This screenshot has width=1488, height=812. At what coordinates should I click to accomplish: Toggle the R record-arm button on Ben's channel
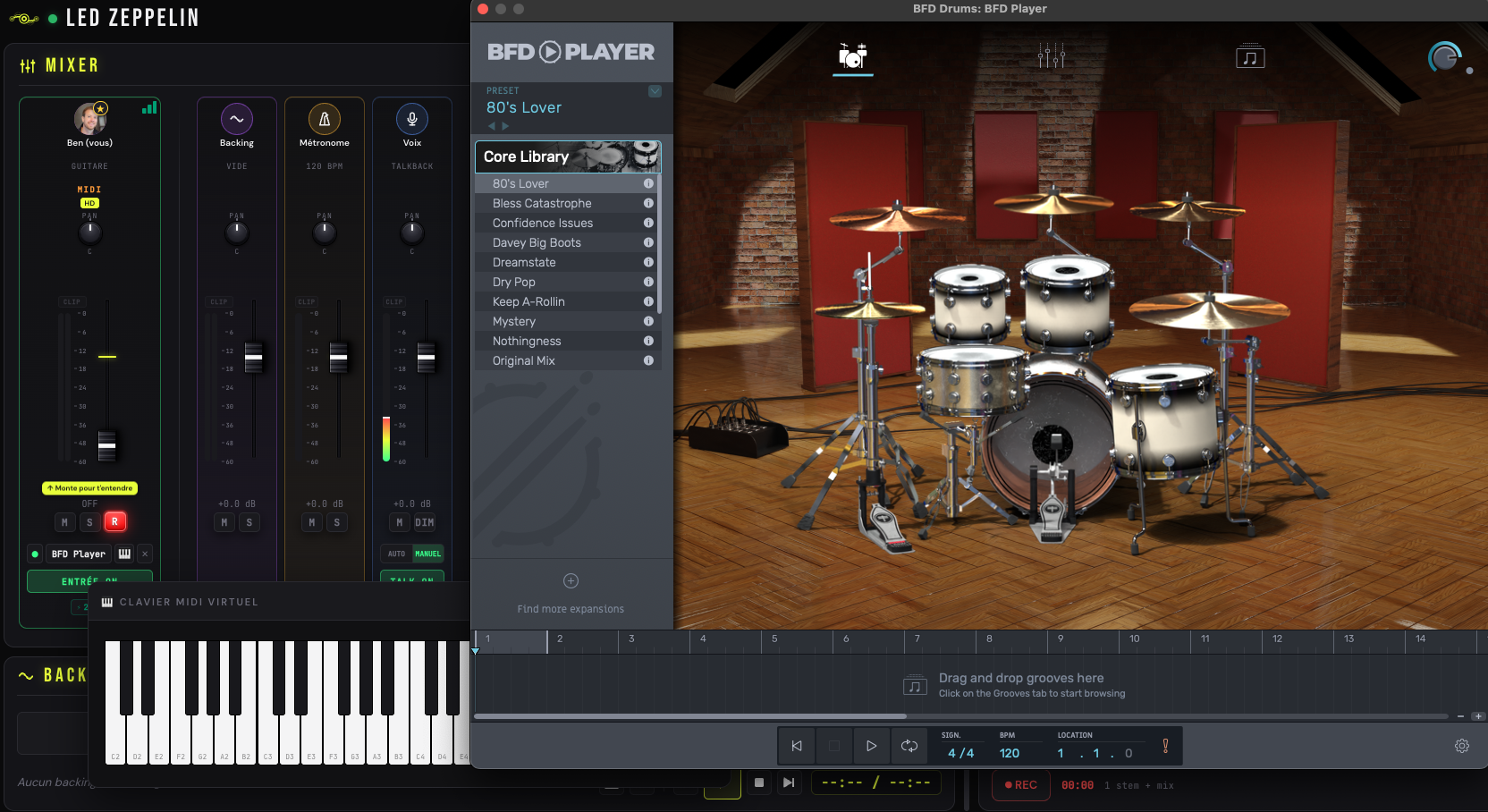click(114, 521)
